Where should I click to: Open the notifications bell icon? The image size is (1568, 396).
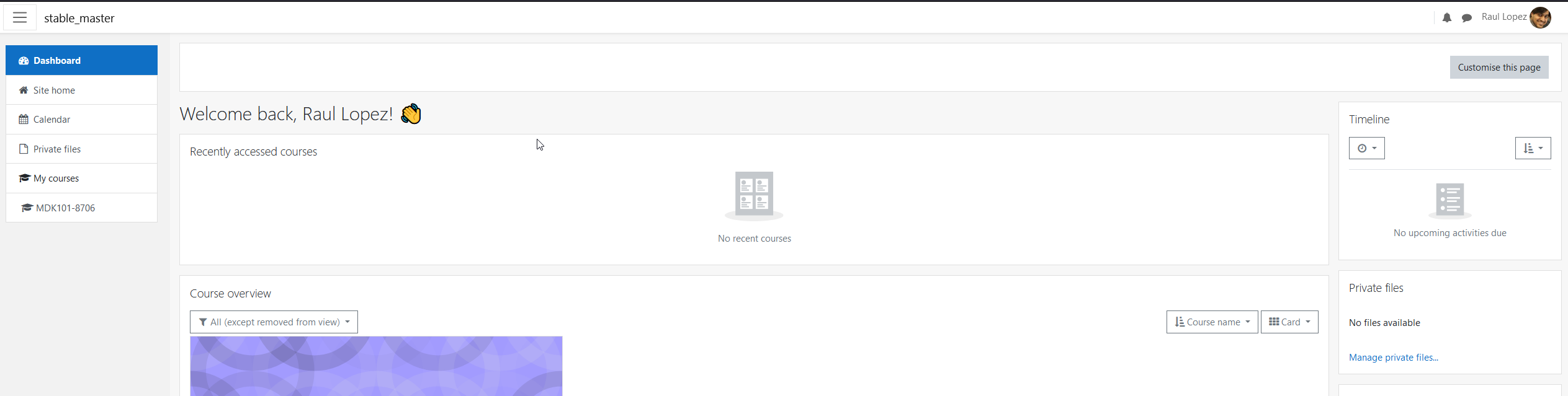click(x=1447, y=18)
